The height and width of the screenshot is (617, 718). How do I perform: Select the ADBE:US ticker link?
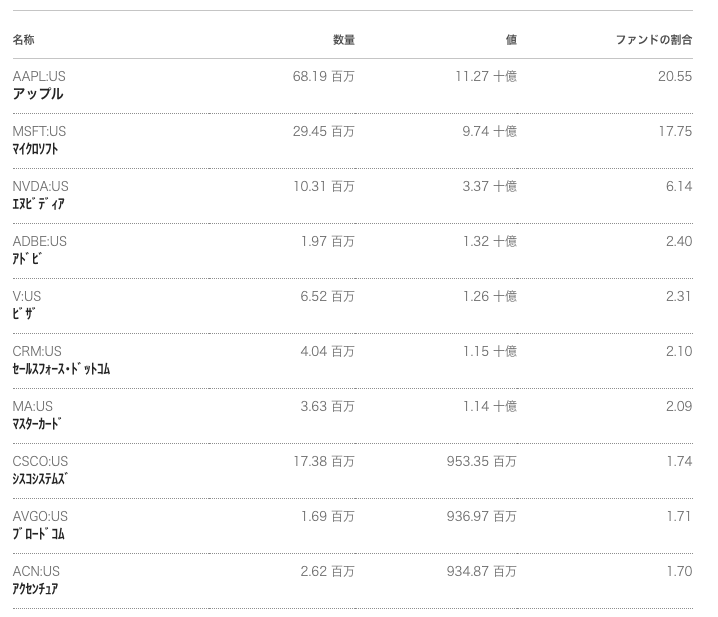point(40,241)
